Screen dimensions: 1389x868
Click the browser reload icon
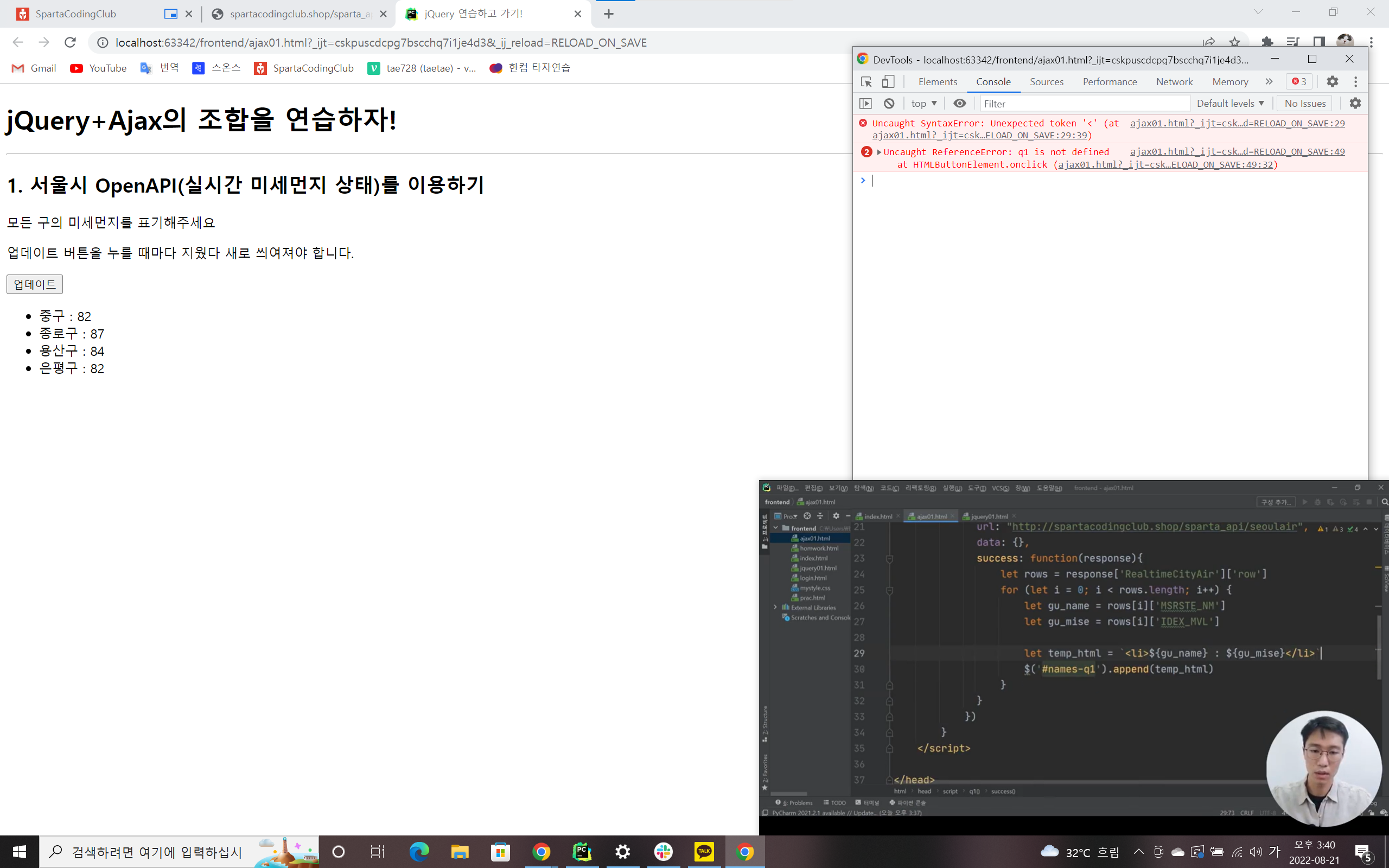pyautogui.click(x=70, y=42)
